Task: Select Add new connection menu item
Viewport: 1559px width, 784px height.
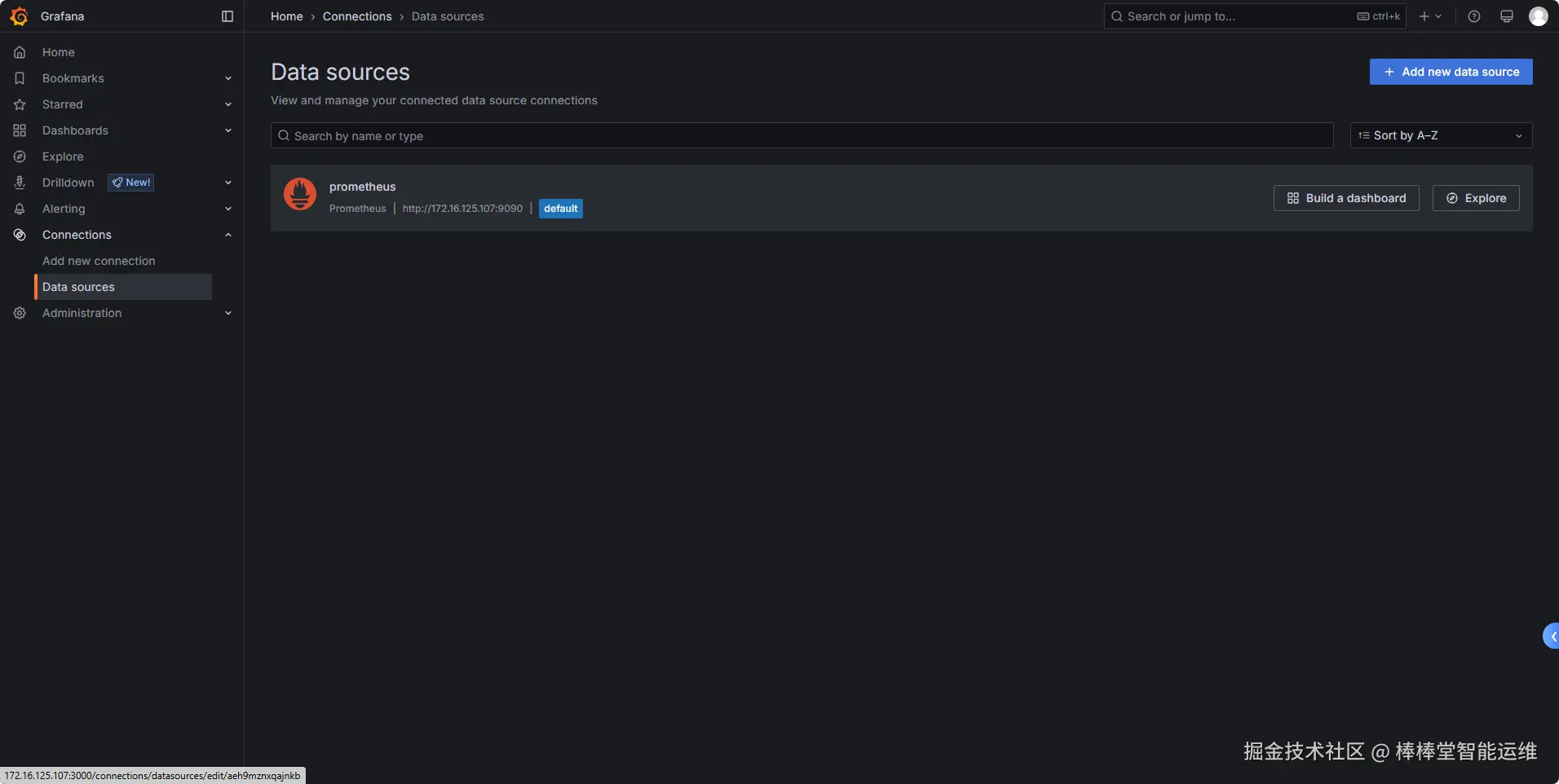Action: click(99, 261)
